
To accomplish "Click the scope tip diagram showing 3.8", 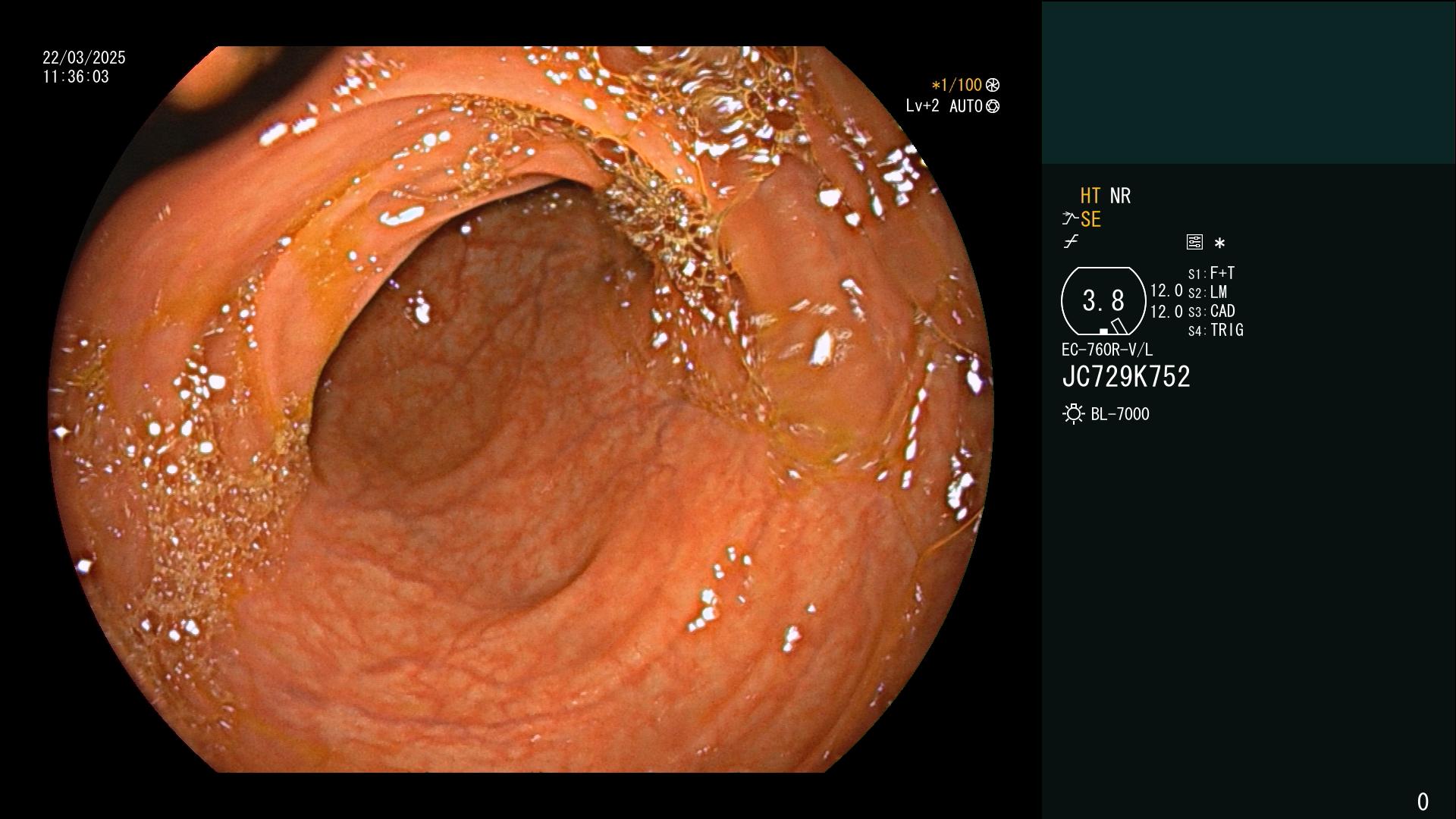I will click(1103, 301).
